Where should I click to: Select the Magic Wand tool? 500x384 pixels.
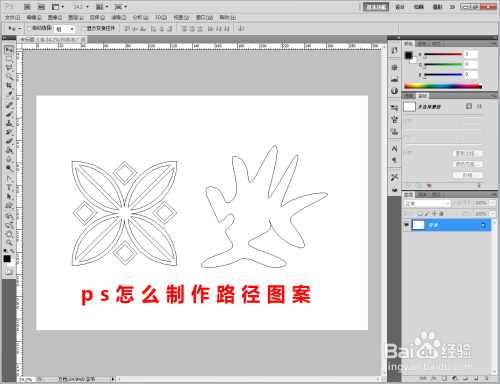pos(9,77)
